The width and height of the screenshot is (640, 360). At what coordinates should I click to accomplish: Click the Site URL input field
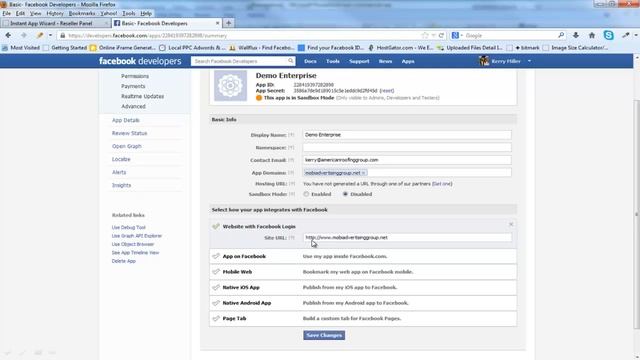pyautogui.click(x=407, y=238)
